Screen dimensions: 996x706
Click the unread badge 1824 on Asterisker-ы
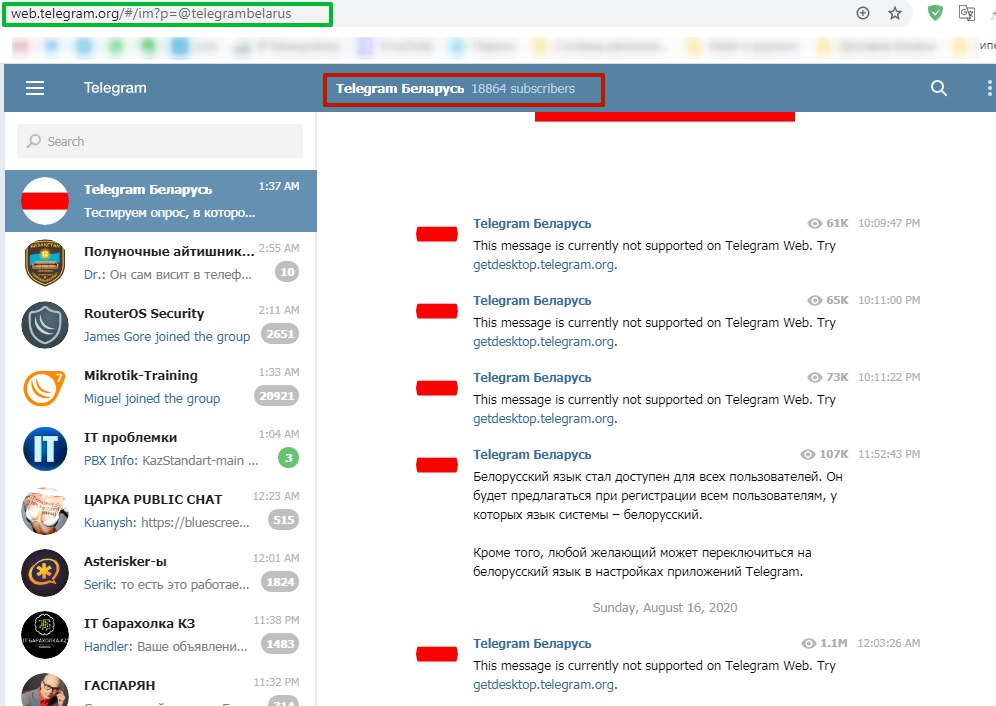coord(280,581)
